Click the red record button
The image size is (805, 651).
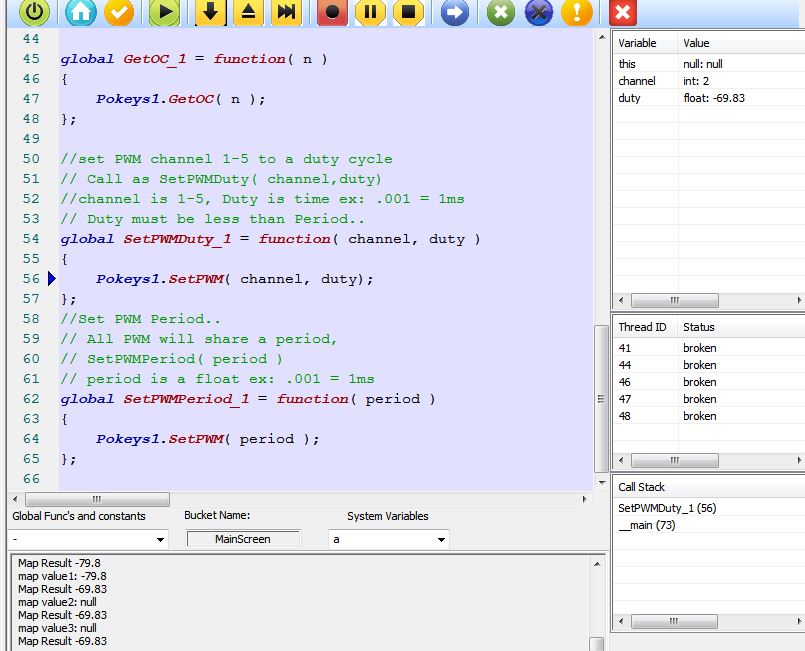pyautogui.click(x=332, y=12)
